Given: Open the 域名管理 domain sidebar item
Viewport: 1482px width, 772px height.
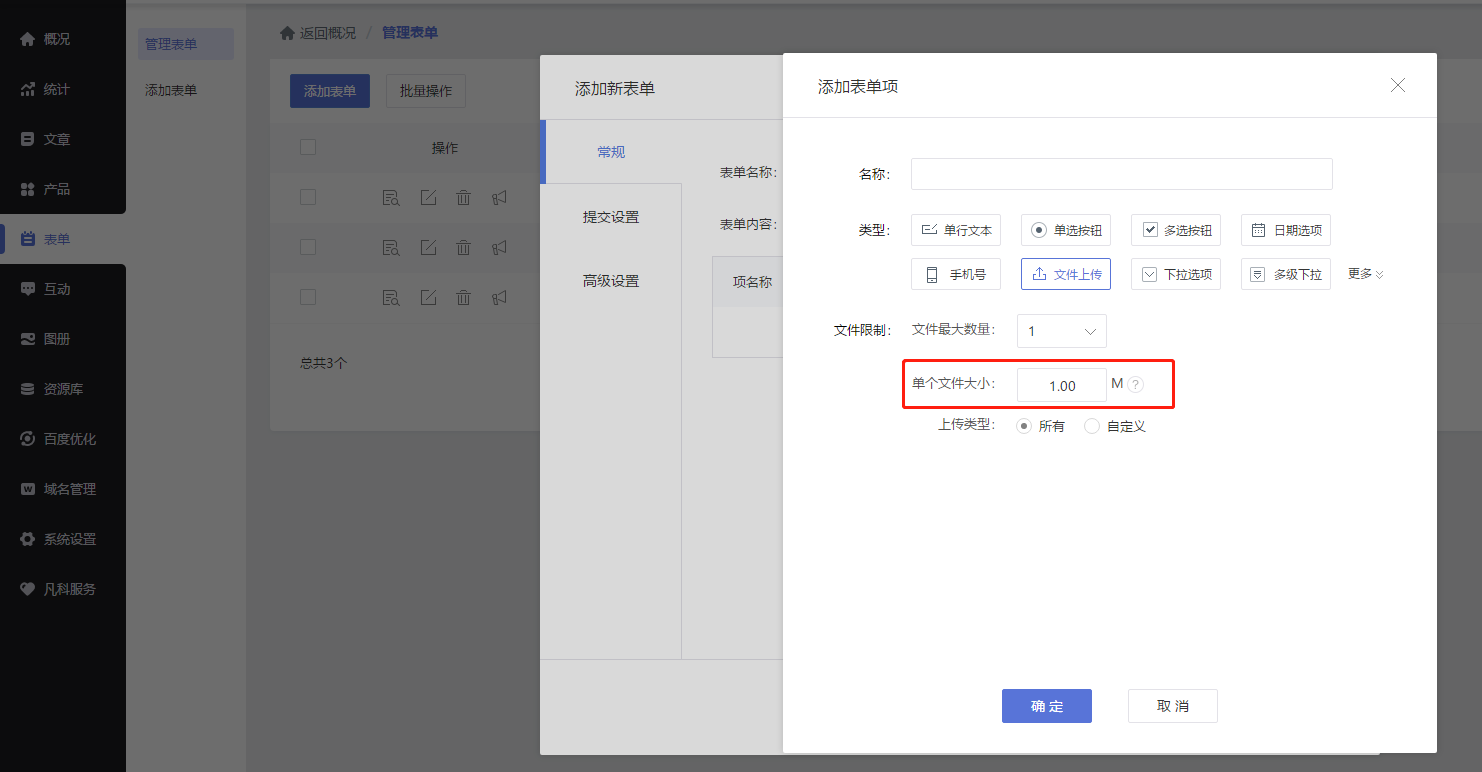Looking at the screenshot, I should [x=62, y=489].
